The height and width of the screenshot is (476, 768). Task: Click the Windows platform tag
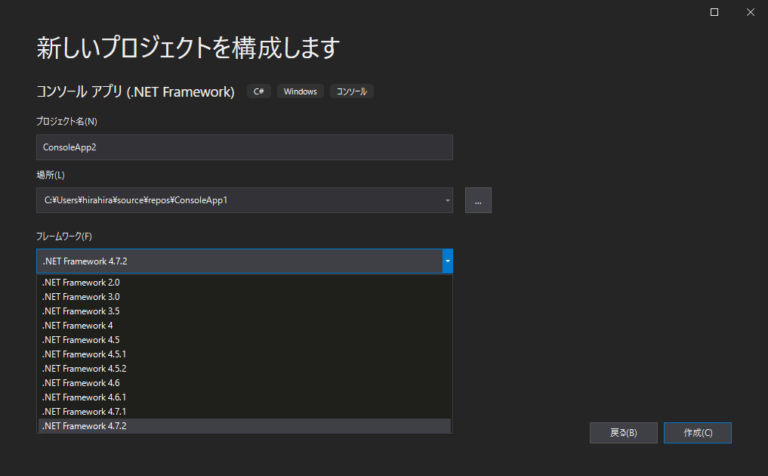click(300, 92)
